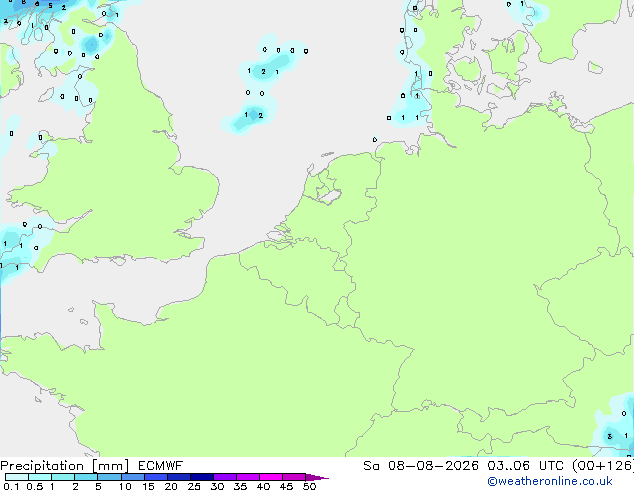Click the 10–15 mm blue legend swatch
634x490 pixels.
click(x=132, y=477)
